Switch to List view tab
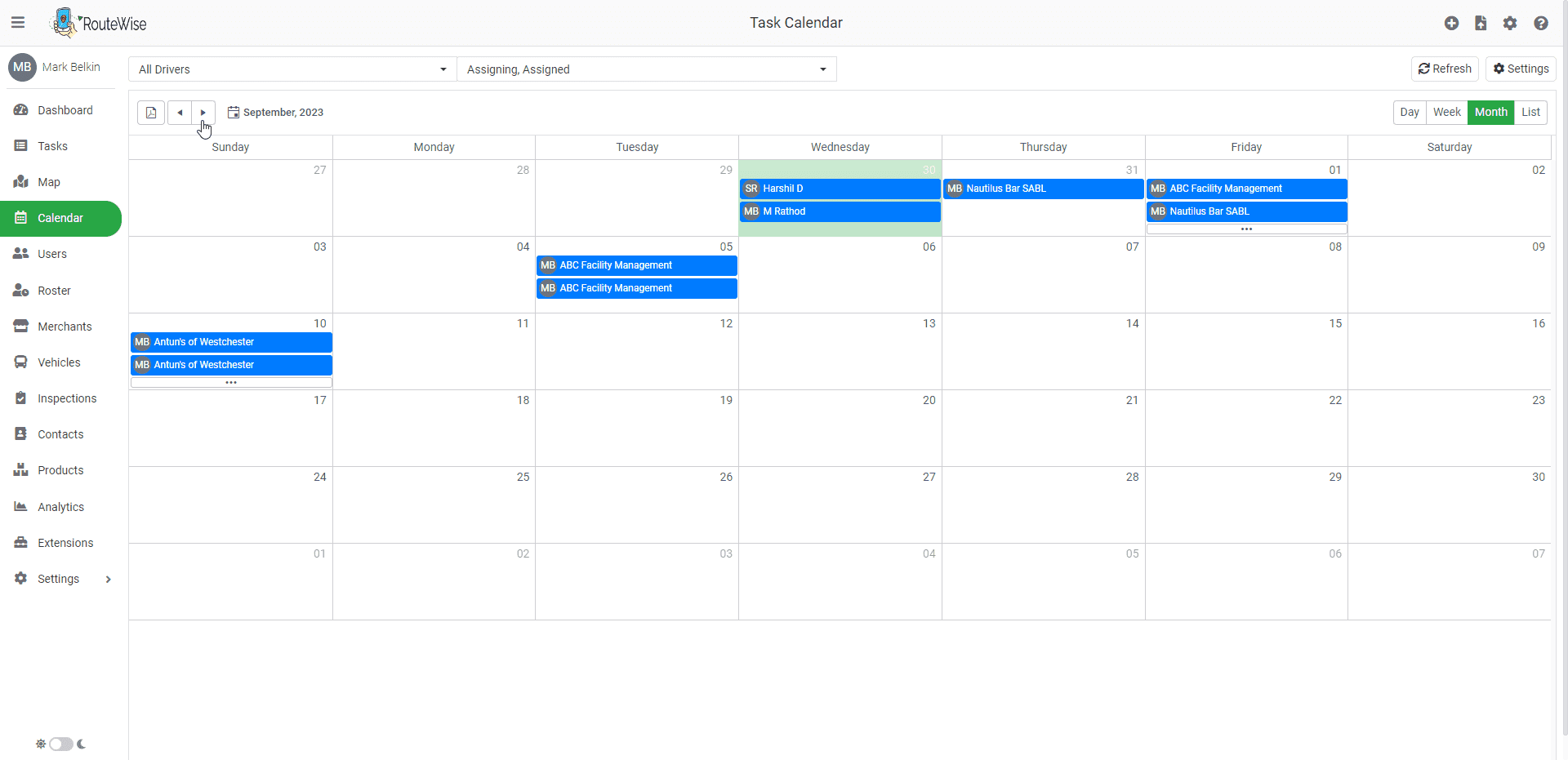1568x760 pixels. coord(1531,112)
